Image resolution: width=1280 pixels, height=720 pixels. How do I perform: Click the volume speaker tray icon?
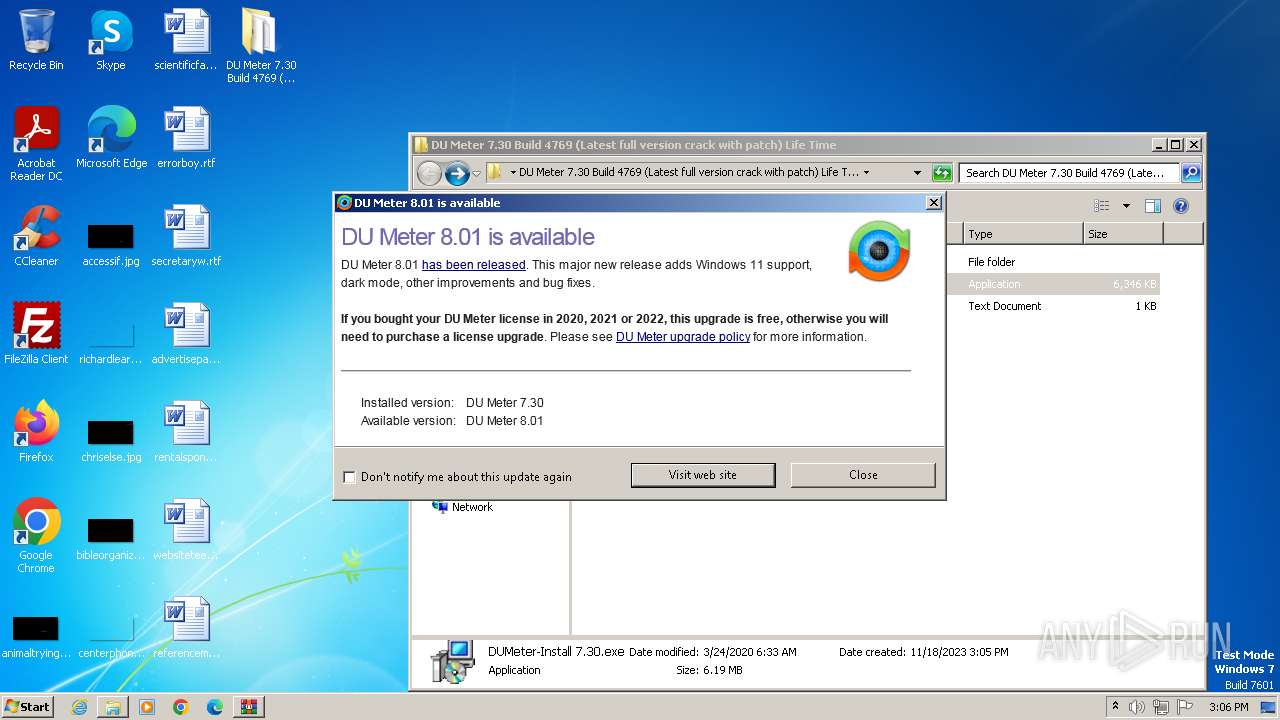1137,707
